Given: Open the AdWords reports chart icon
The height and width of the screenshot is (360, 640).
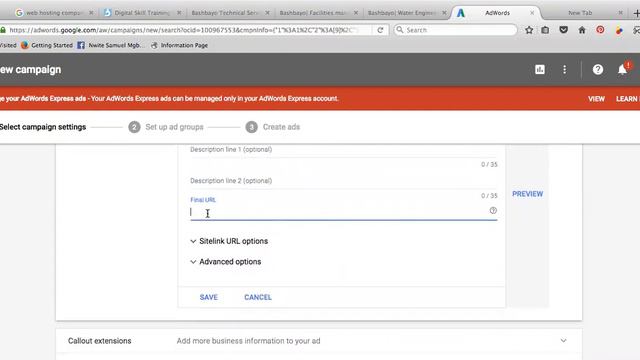Looking at the screenshot, I should 540,69.
